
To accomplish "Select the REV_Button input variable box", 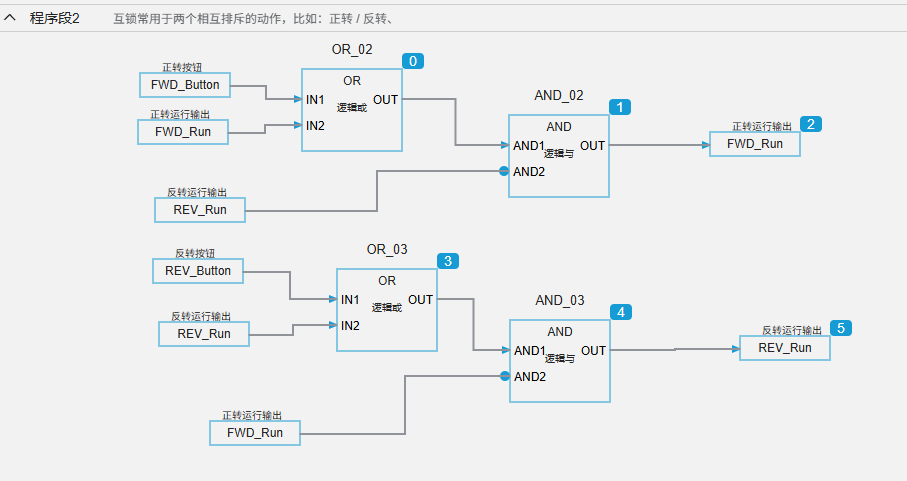I will pyautogui.click(x=197, y=271).
